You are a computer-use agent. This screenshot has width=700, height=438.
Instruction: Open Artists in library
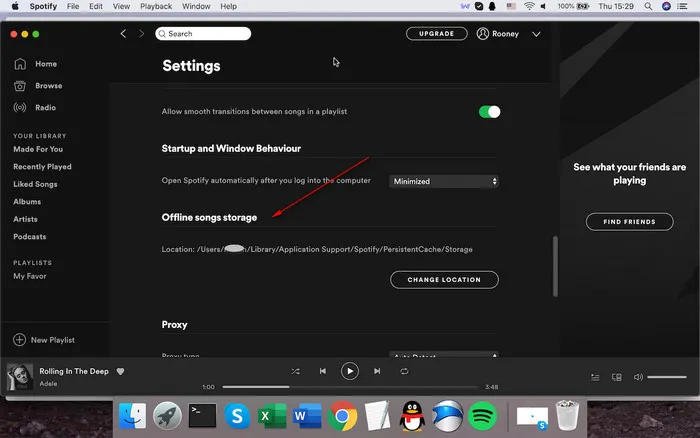point(25,219)
